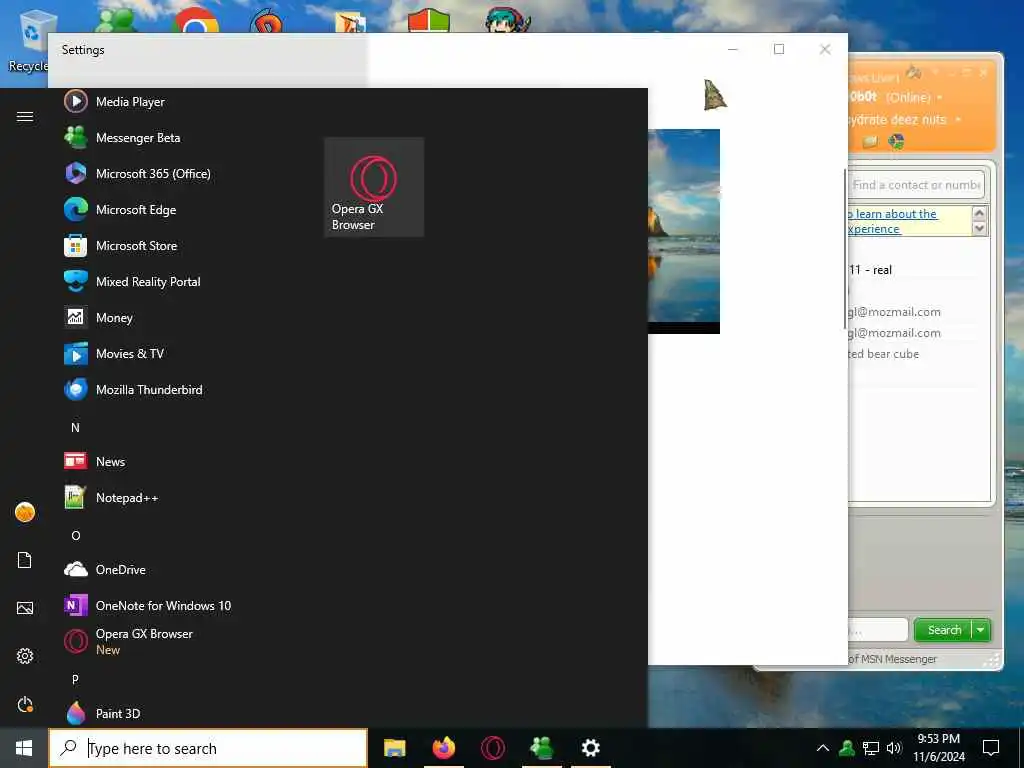
Task: Expand the Start menu hamburger button
Action: [x=25, y=116]
